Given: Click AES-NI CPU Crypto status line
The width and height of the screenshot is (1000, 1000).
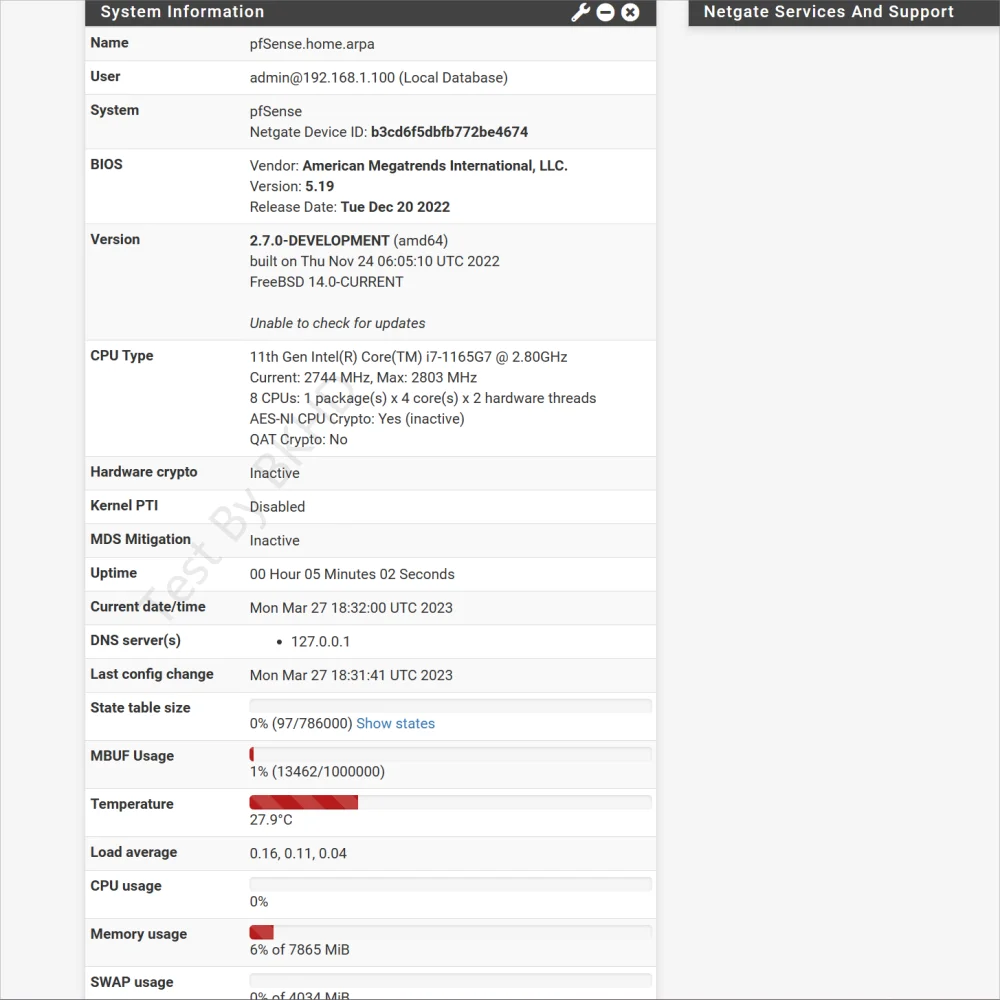Looking at the screenshot, I should point(357,419).
